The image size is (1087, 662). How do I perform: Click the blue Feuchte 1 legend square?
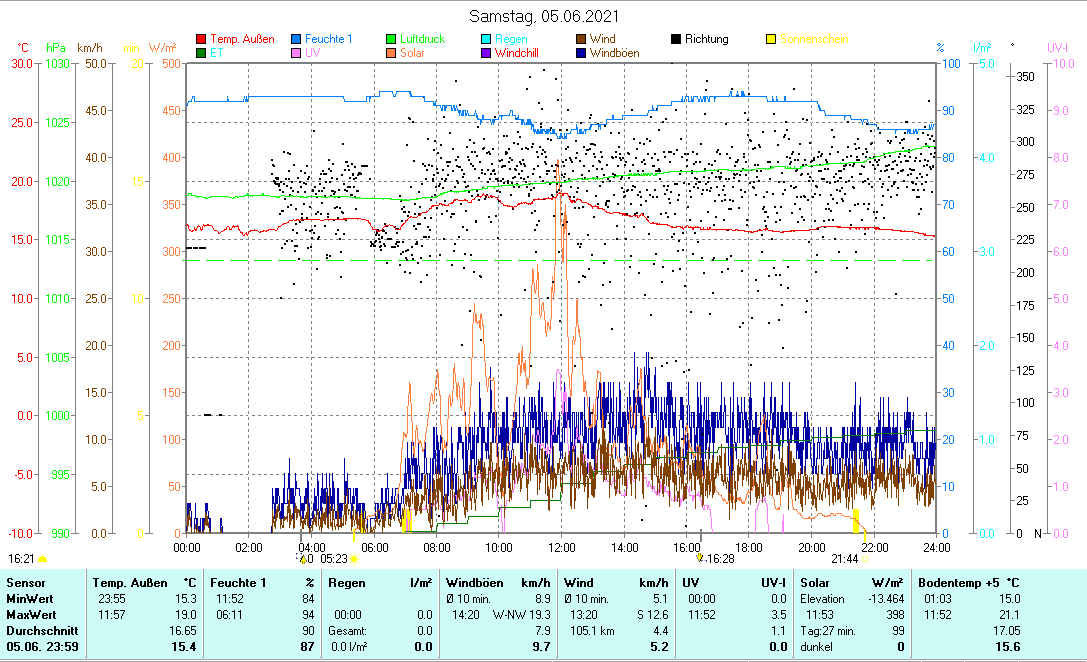pos(296,39)
